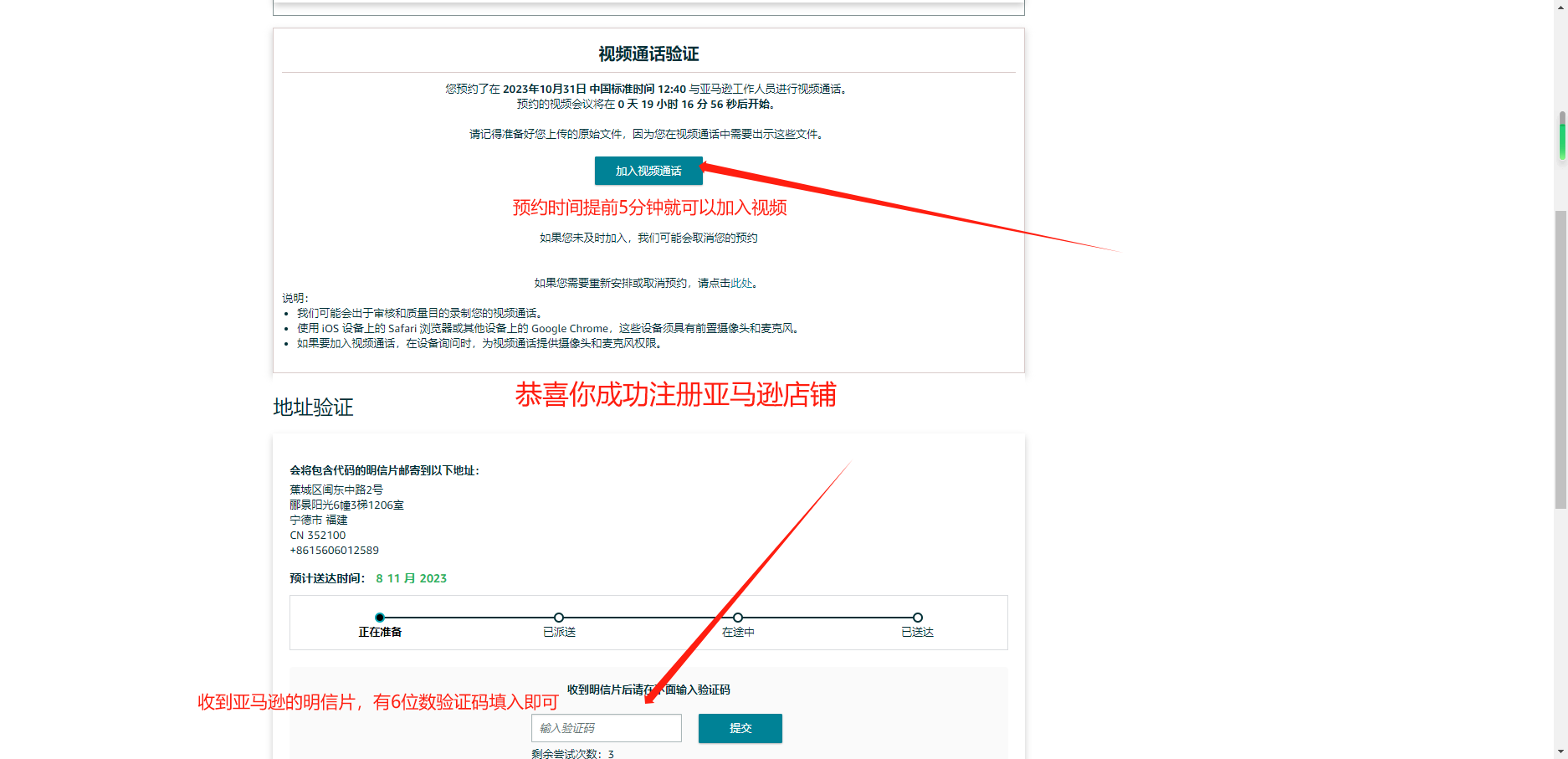This screenshot has height=759, width=1568.
Task: Select phone number +8615606012589
Action: [335, 551]
